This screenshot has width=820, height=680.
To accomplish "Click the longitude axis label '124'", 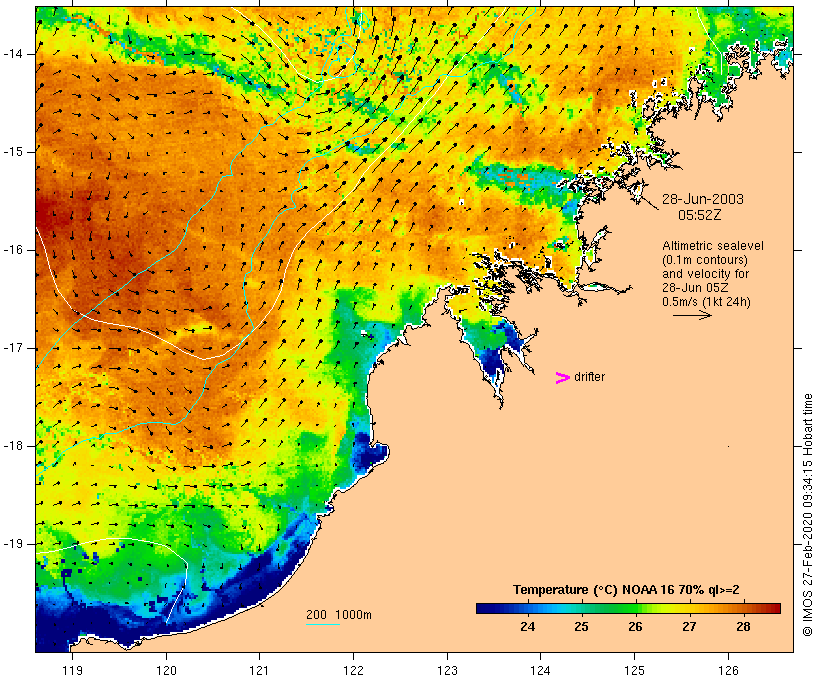I will tap(541, 671).
